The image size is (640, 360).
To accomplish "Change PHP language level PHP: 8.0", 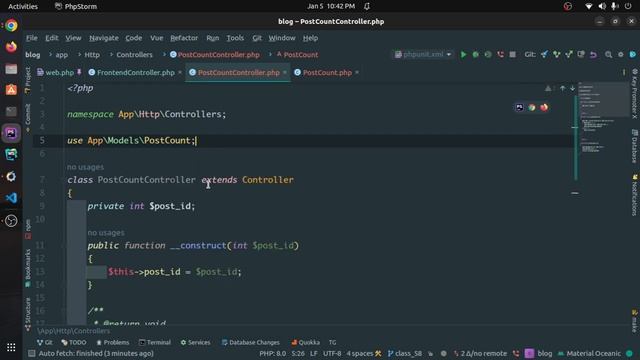I will coord(273,353).
